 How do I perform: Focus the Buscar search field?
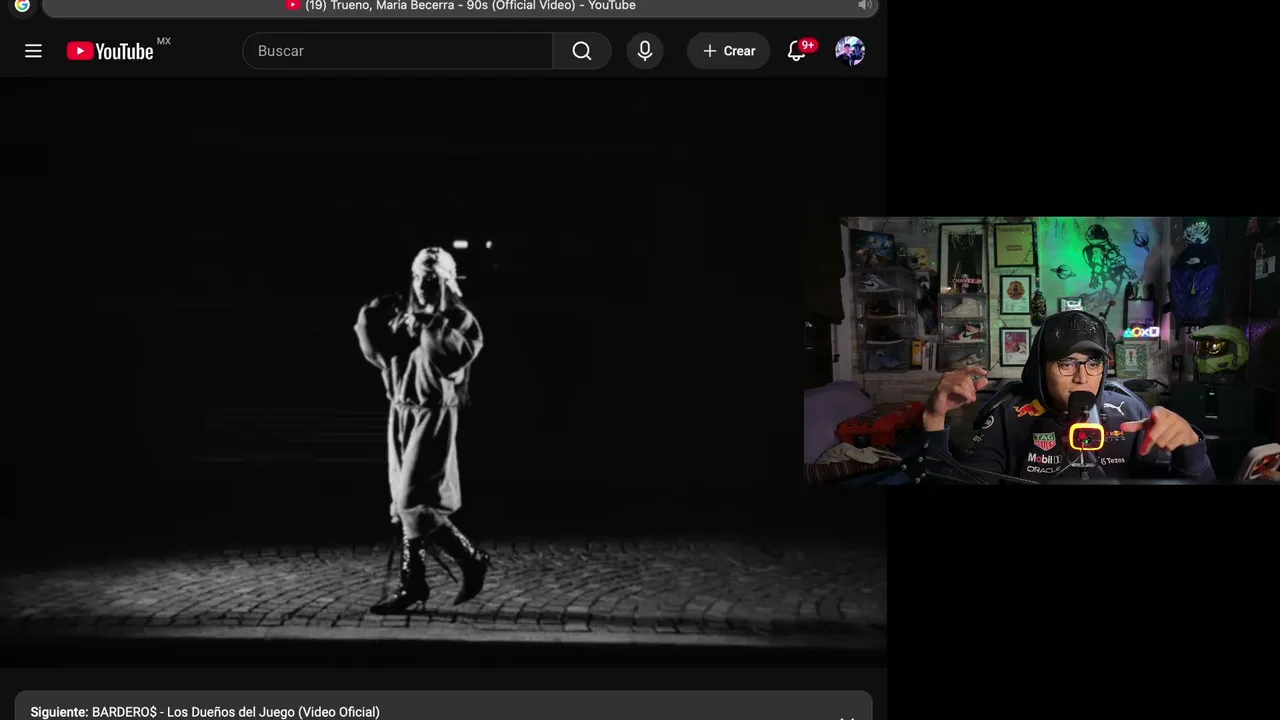(397, 51)
